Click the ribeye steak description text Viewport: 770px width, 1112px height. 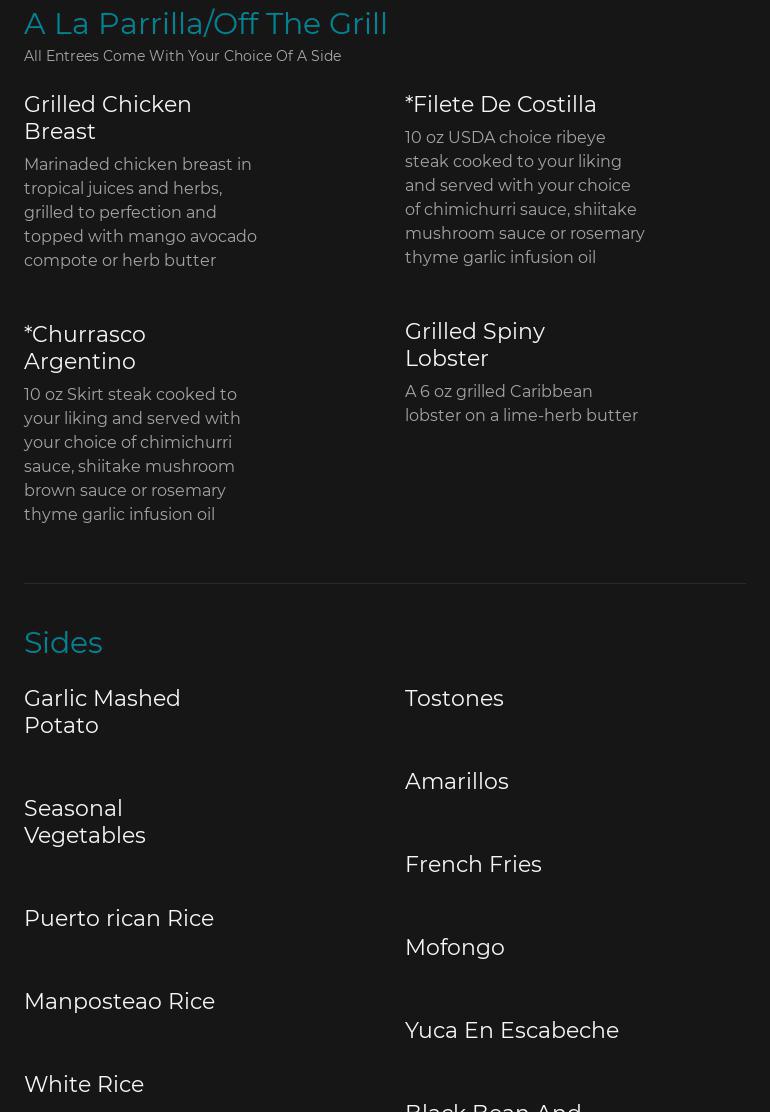(525, 197)
